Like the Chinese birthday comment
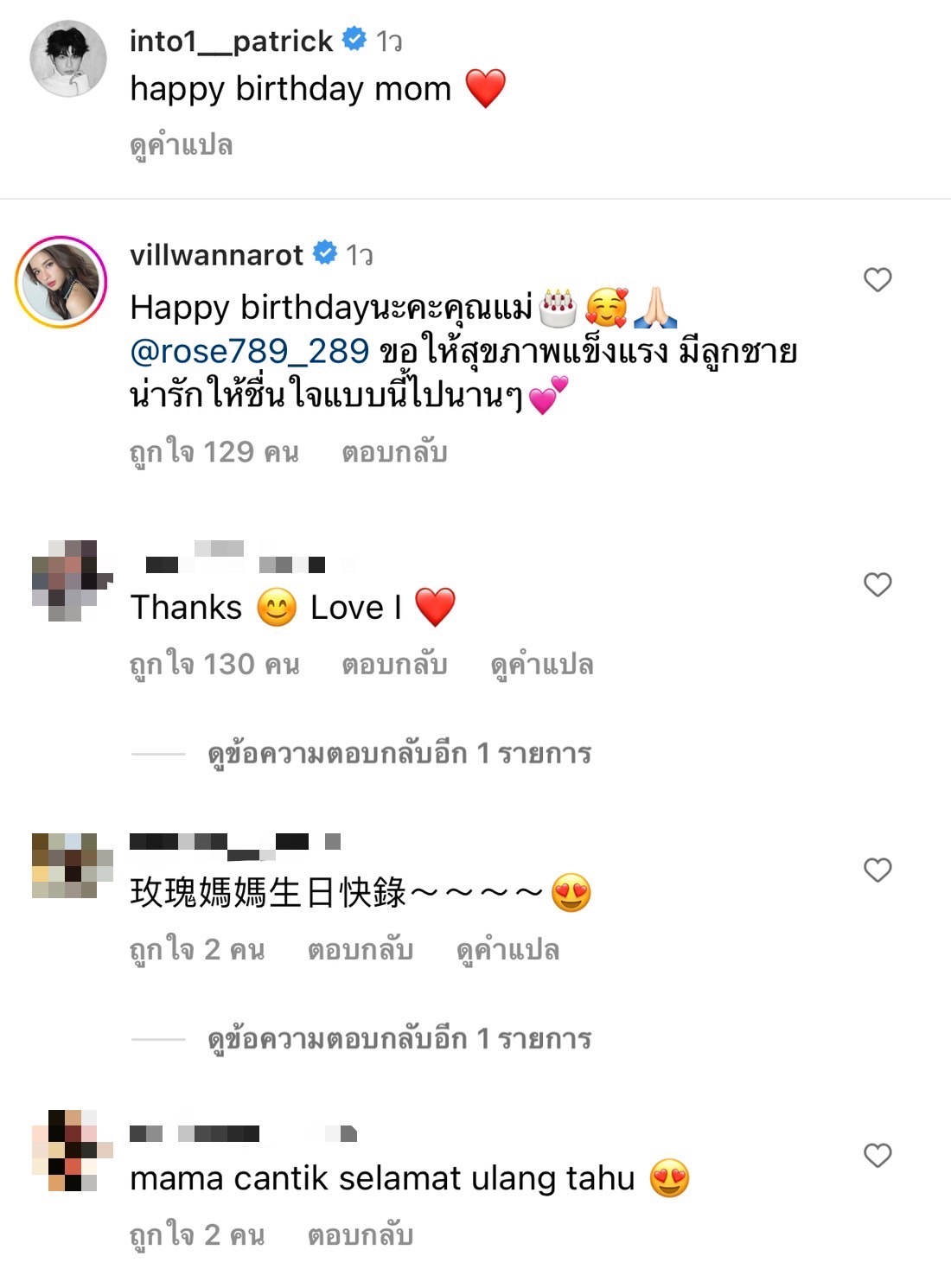 [x=878, y=870]
